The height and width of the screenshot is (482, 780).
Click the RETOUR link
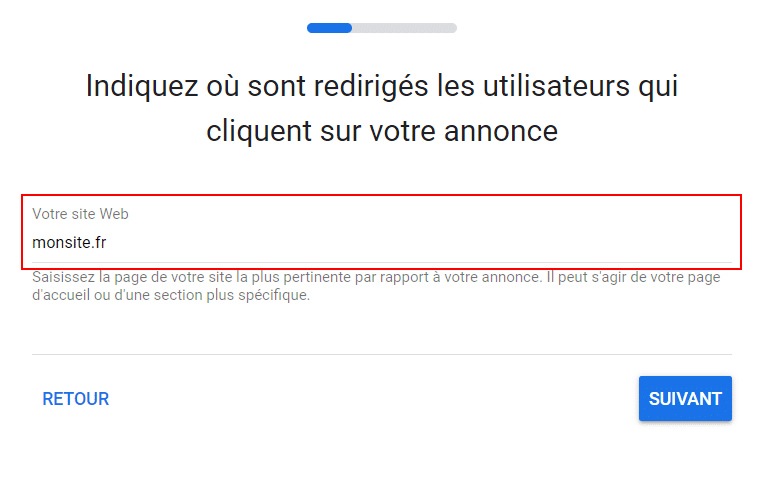pos(76,399)
